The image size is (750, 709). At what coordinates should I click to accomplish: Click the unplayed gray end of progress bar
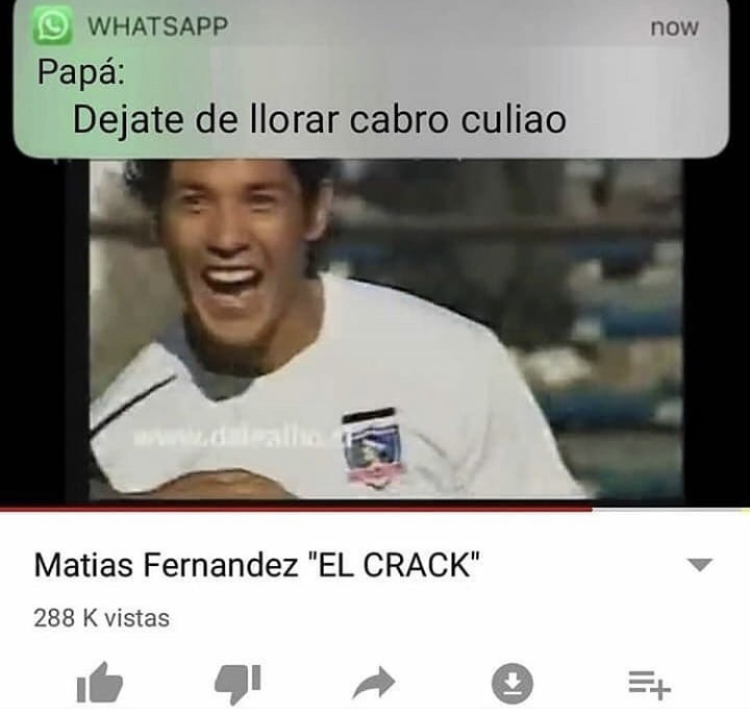(x=671, y=510)
